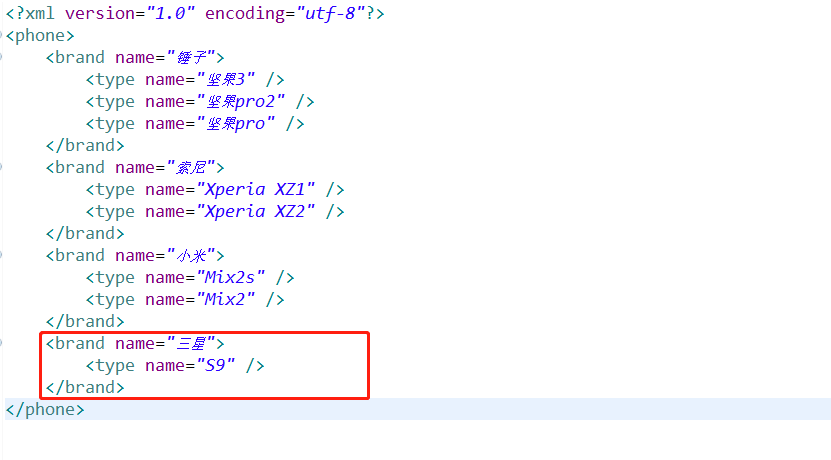Collapse the 小米 brand fold marker
The height and width of the screenshot is (460, 831).
[x=1, y=255]
